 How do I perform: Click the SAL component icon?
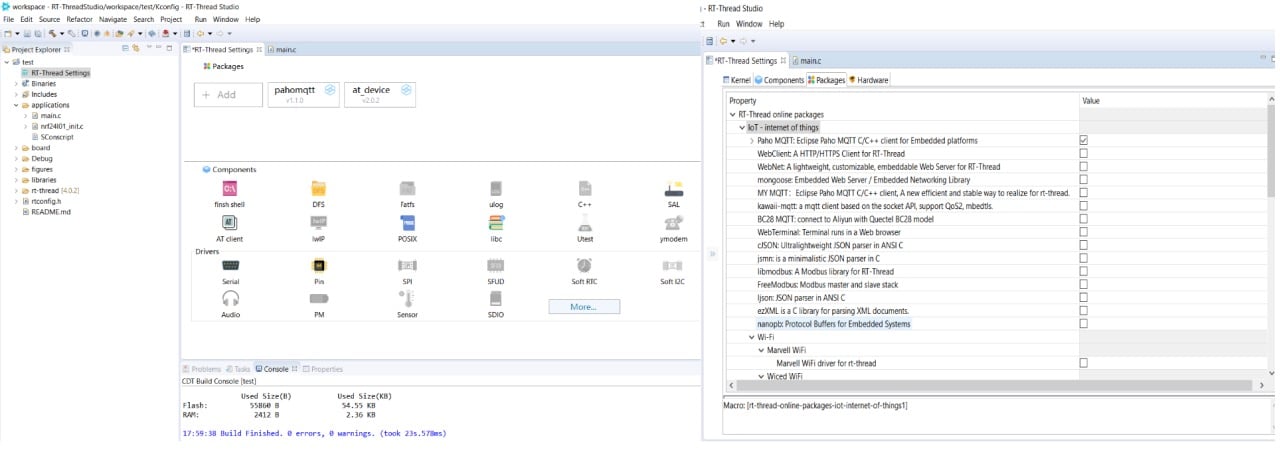pos(673,189)
